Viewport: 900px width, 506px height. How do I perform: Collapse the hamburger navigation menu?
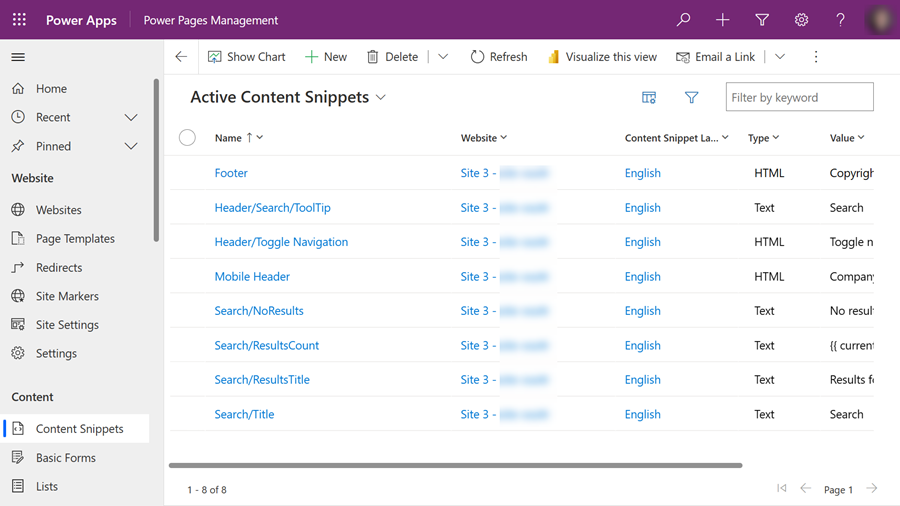point(18,57)
